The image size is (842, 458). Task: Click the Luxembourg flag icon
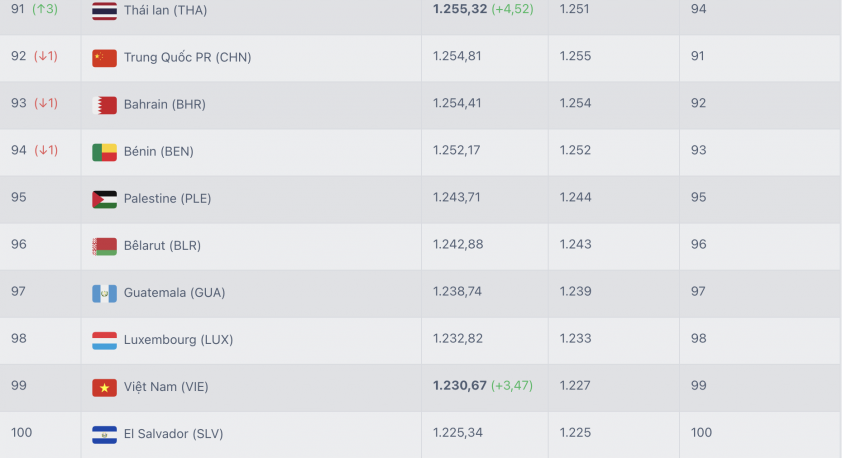point(104,340)
